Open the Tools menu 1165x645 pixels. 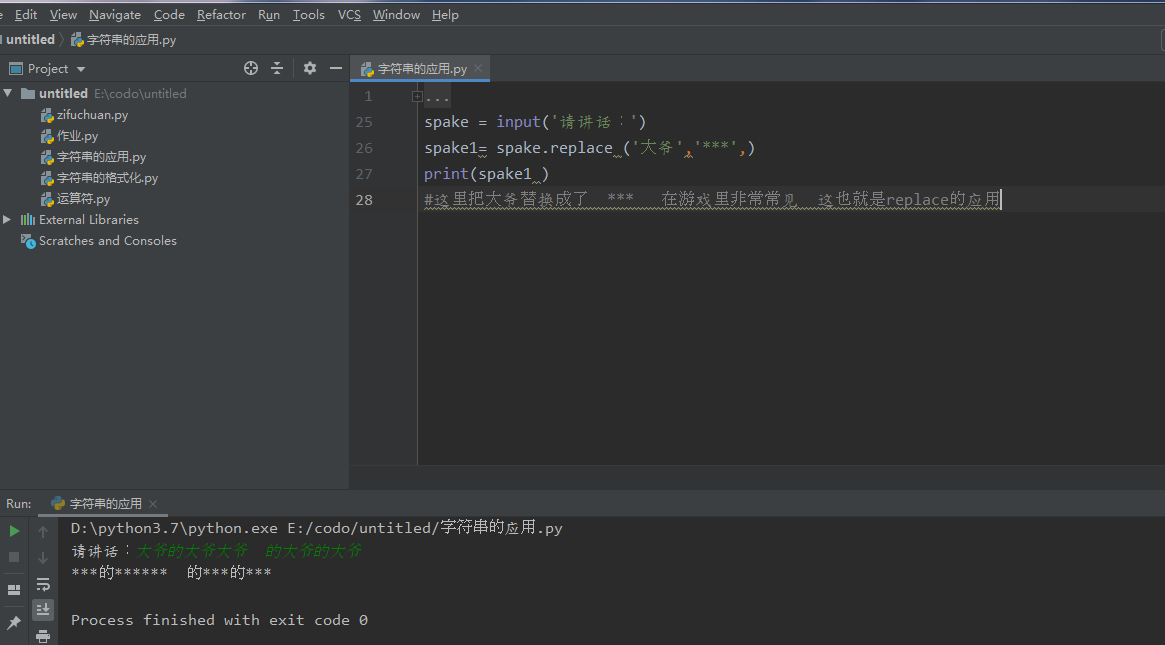point(308,15)
